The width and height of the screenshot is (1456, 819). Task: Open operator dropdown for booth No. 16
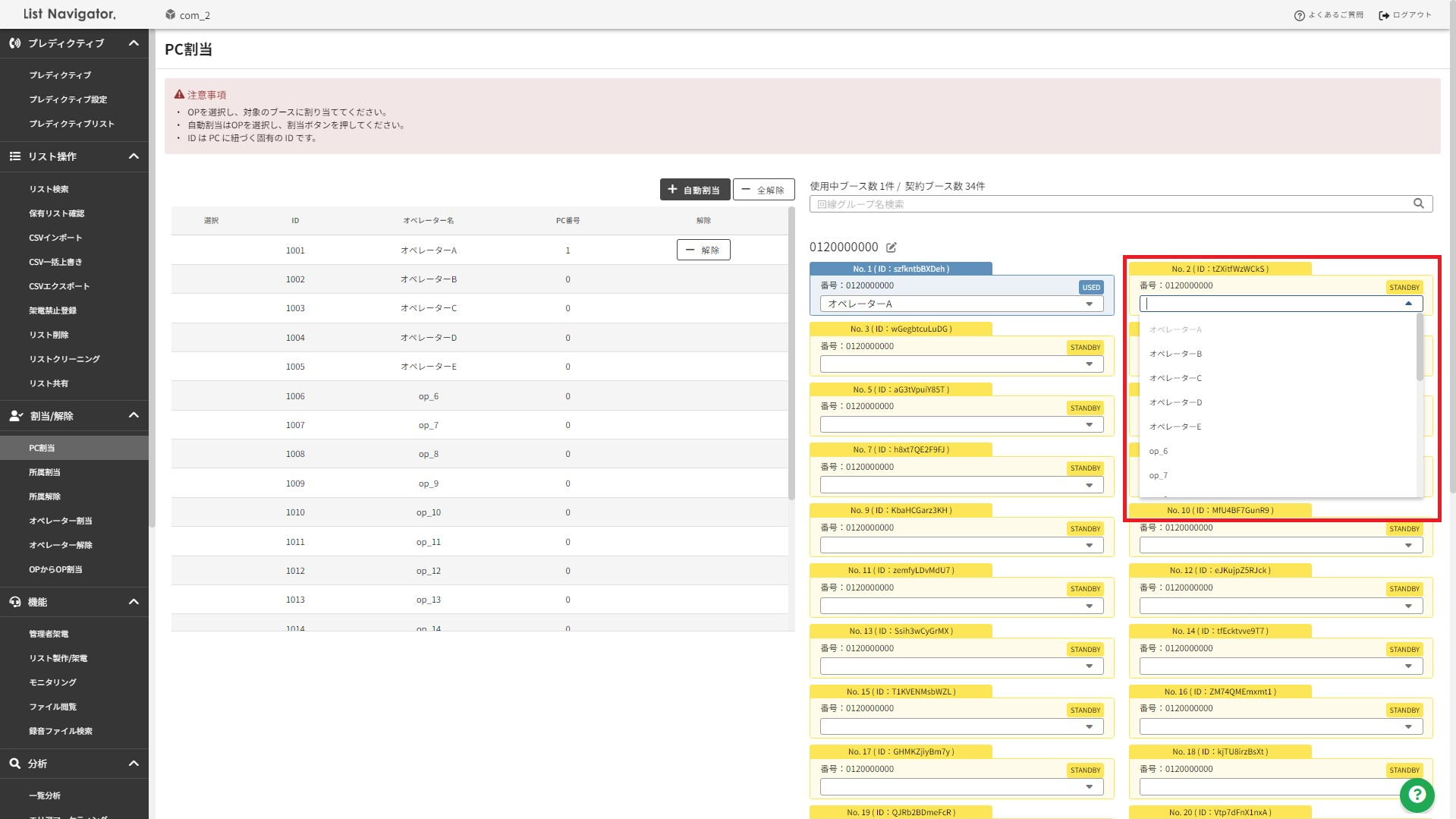tap(1281, 726)
